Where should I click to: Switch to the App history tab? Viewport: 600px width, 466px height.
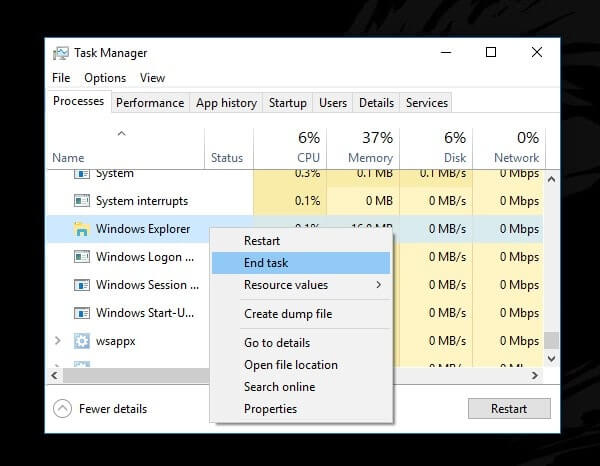point(226,103)
